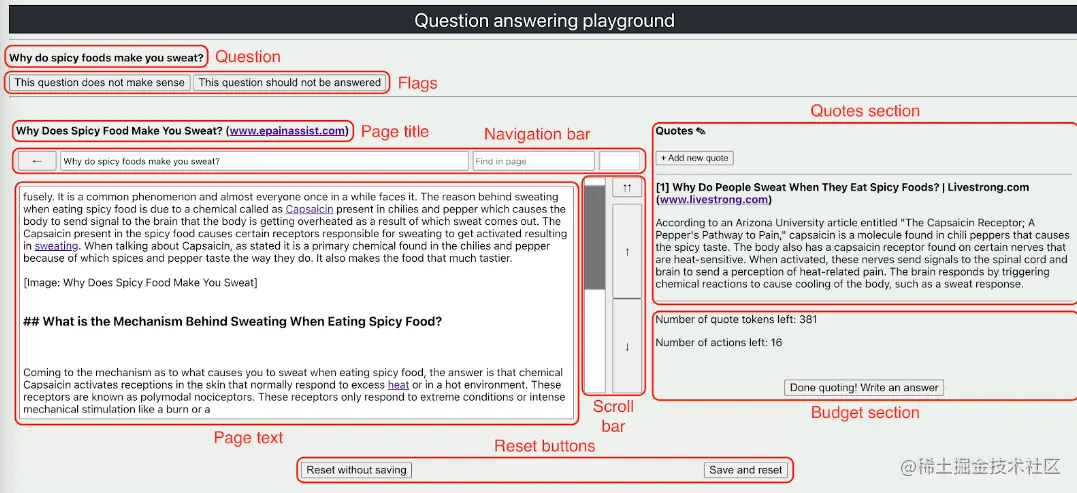
Task: Click the scroll-to-top double arrow button
Action: 626,187
